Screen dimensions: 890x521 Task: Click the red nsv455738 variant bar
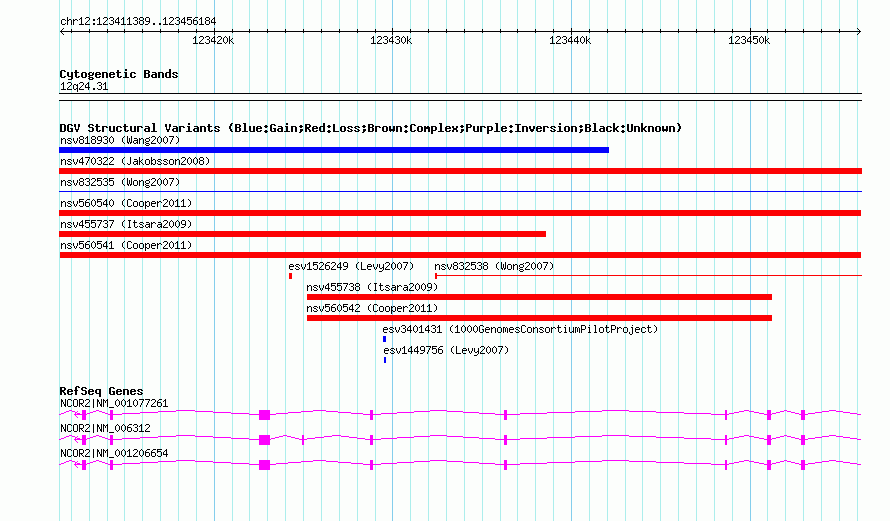pyautogui.click(x=539, y=297)
